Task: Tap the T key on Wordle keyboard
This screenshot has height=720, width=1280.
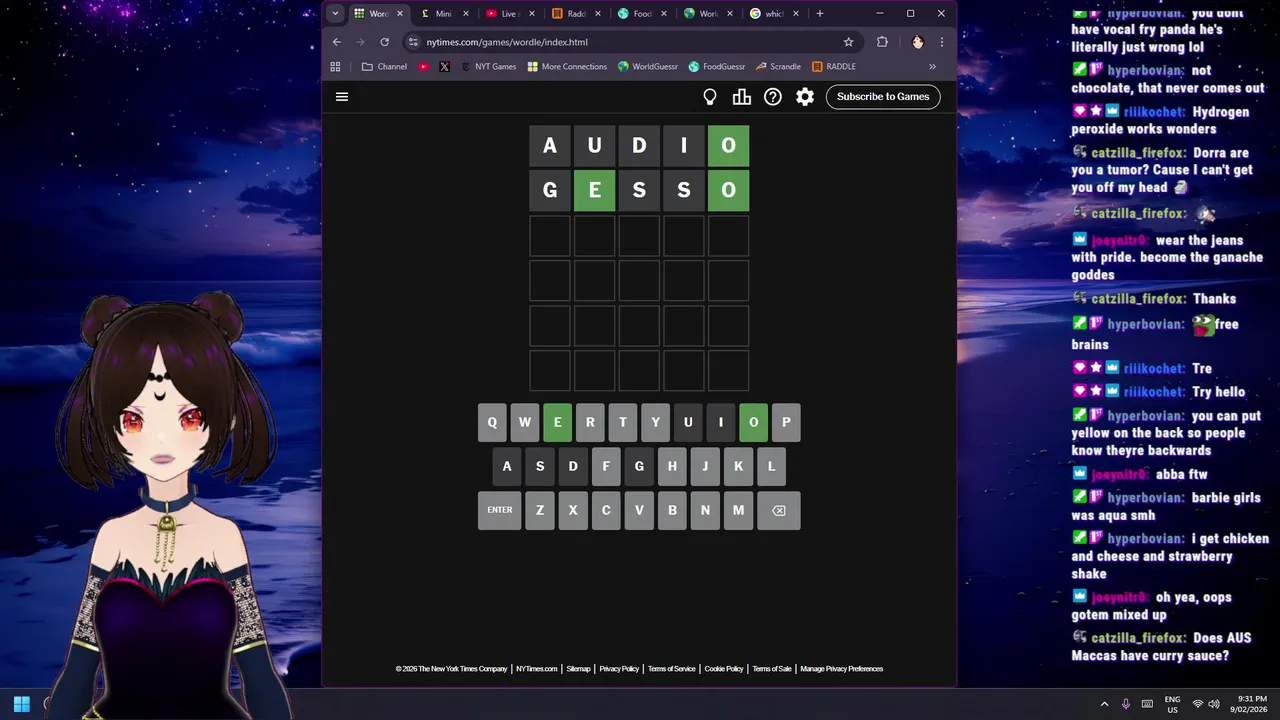Action: tap(622, 422)
